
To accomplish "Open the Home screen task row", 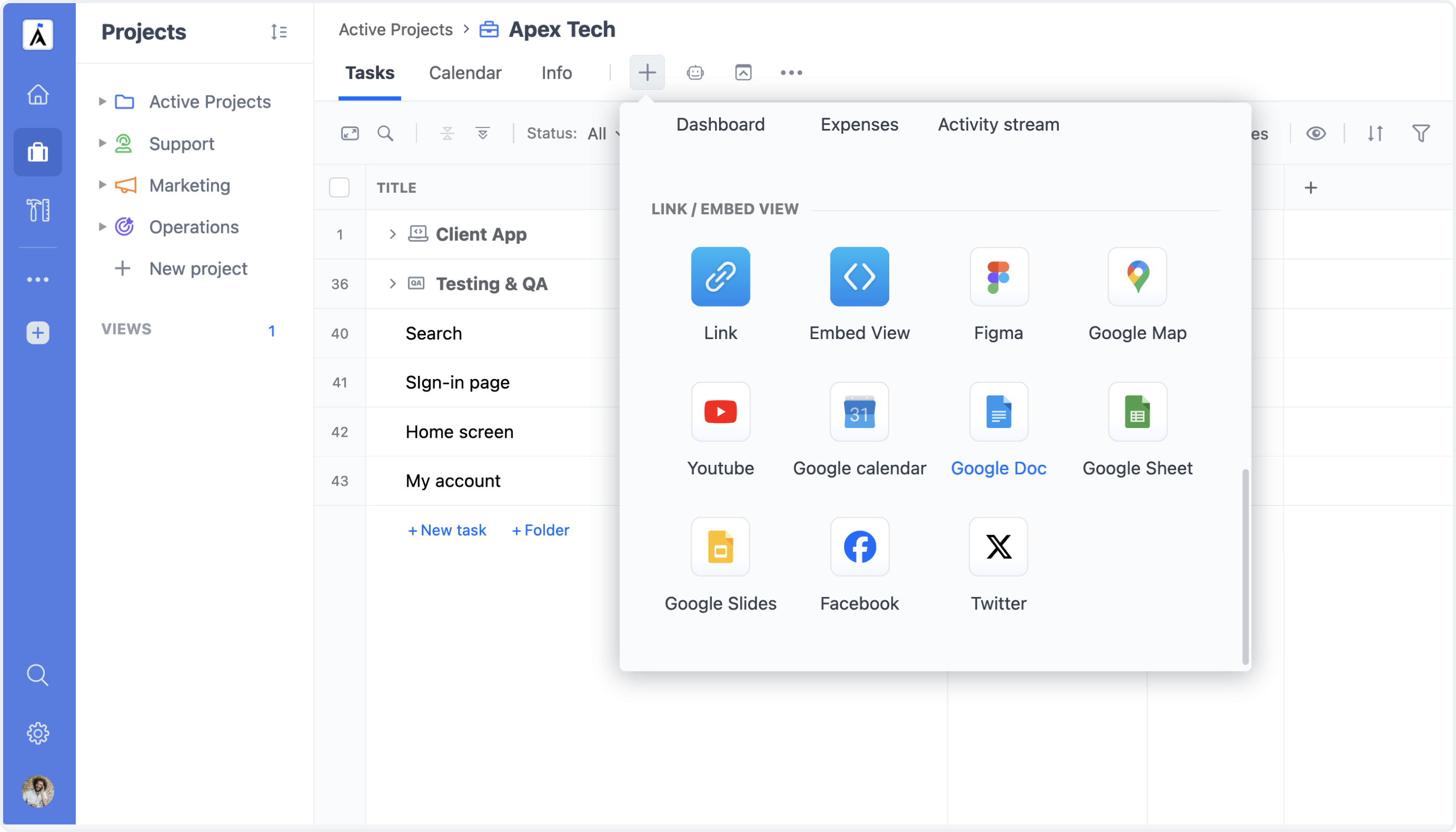I will (460, 432).
